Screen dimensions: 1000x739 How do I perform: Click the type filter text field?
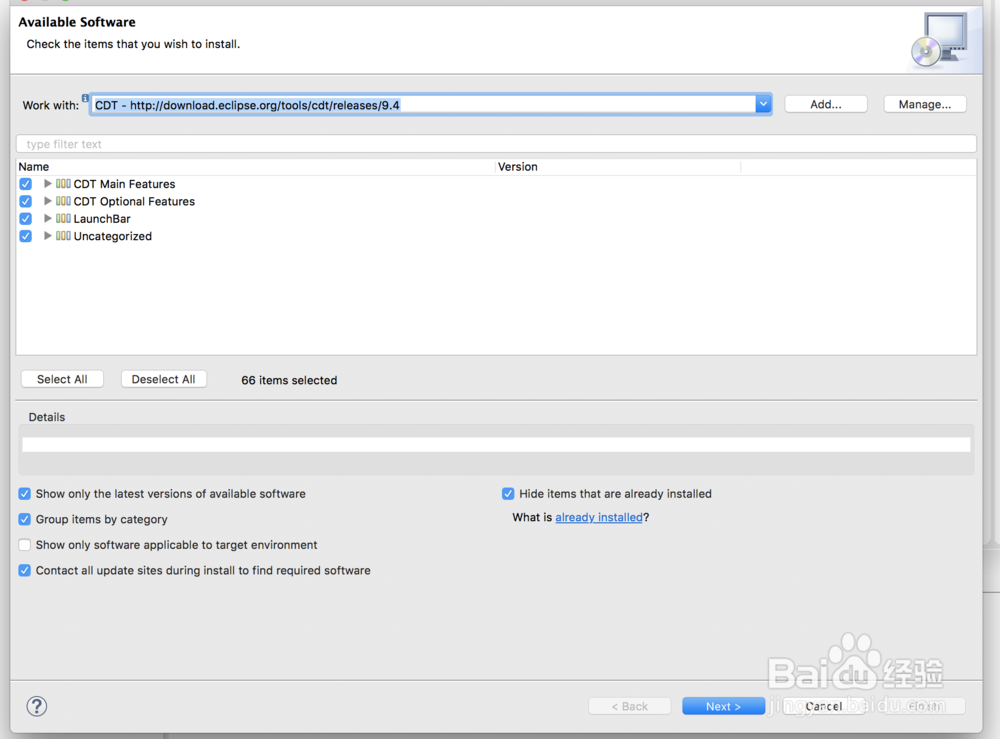coord(496,144)
